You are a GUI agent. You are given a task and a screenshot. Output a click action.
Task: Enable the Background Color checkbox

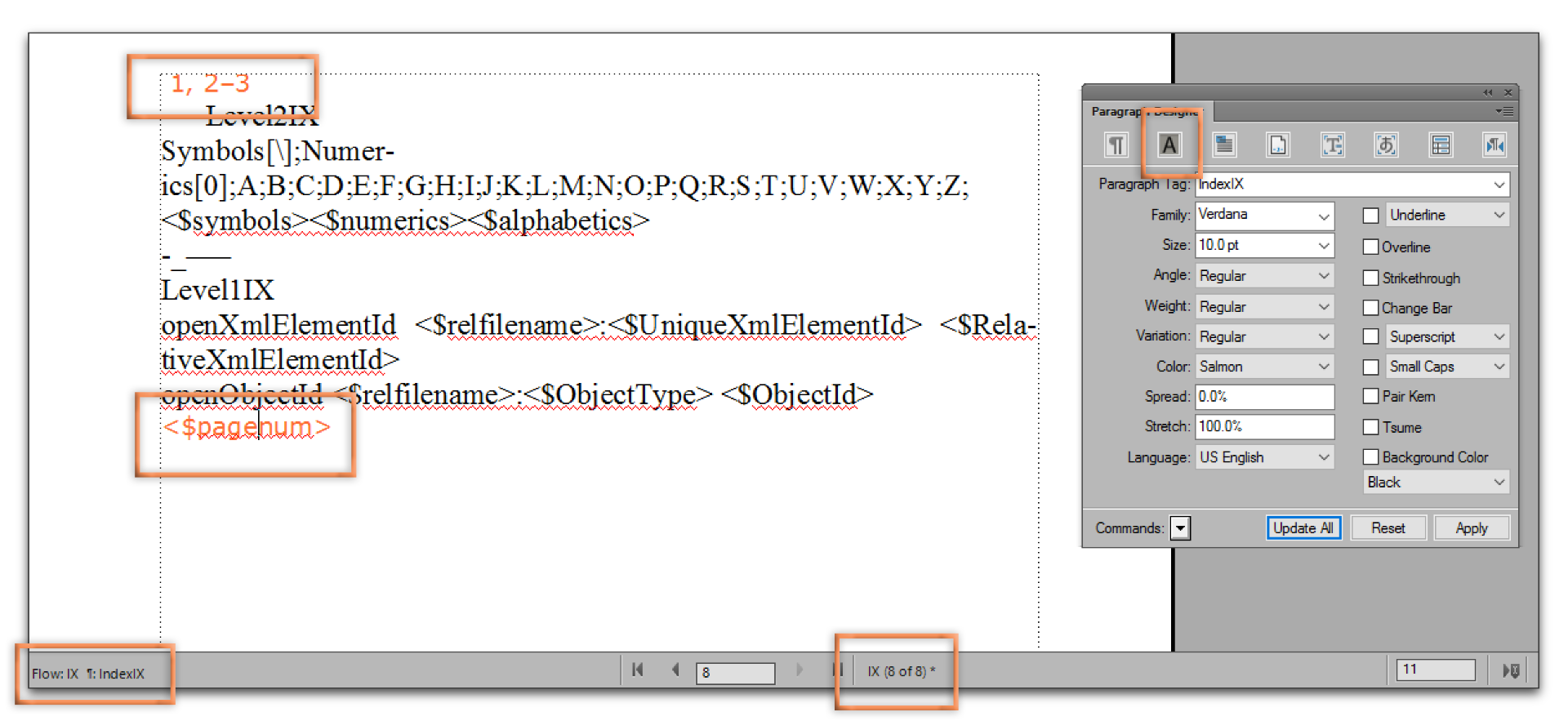click(1371, 457)
